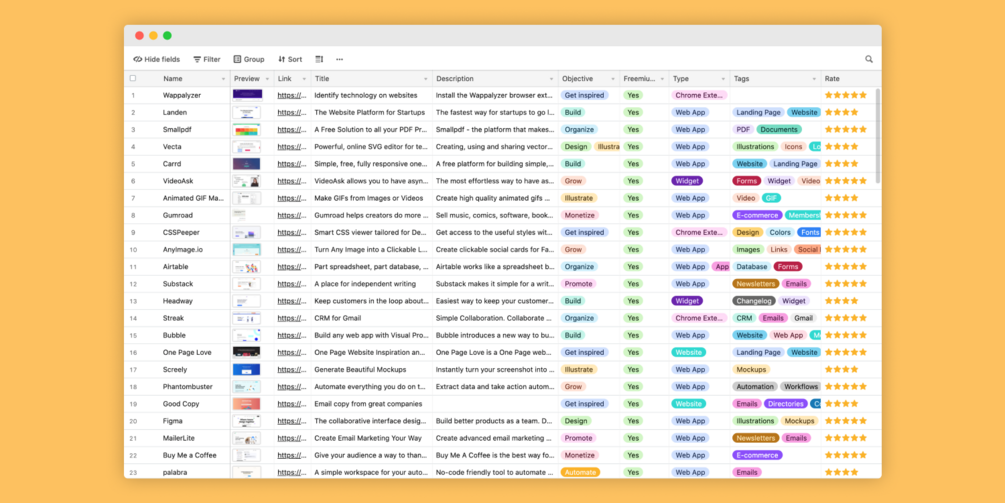Click the Hide fields eye icon
The height and width of the screenshot is (503, 1005).
pyautogui.click(x=138, y=59)
